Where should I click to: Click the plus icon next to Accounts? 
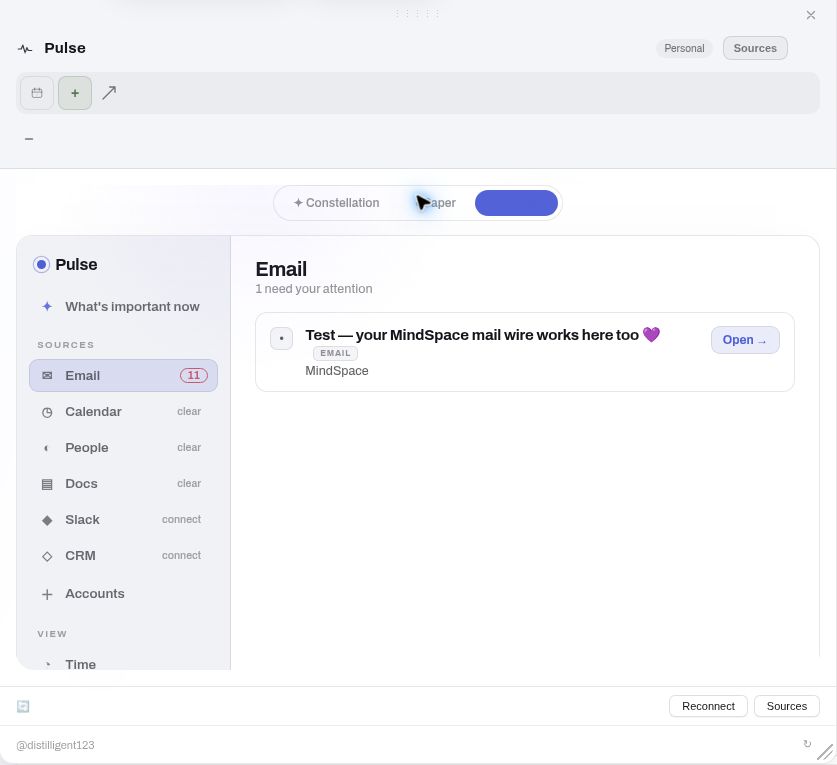pos(47,594)
